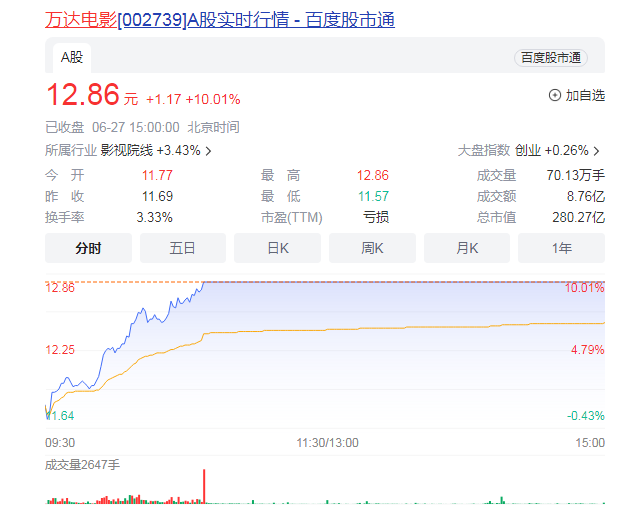Switch to the 分时 chart tab
Screen dimensions: 626x516
click(88, 248)
